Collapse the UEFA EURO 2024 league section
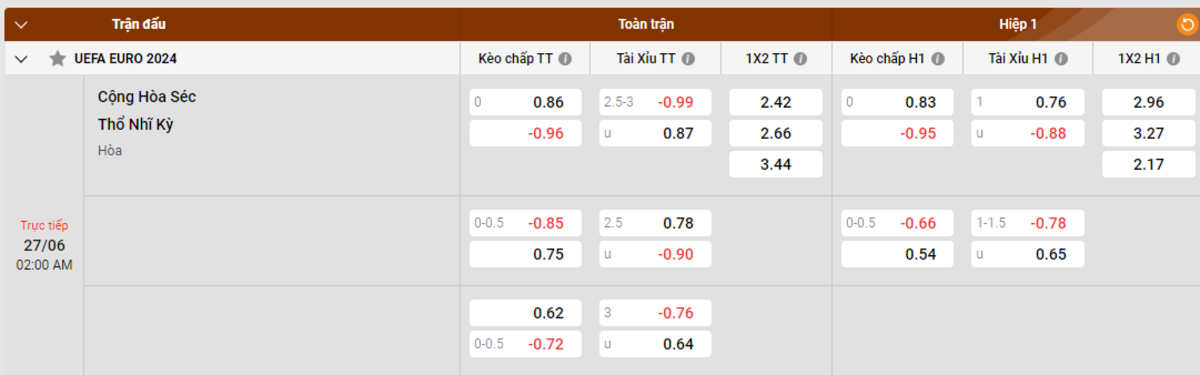Screen dimensions: 1200x375 point(21,59)
